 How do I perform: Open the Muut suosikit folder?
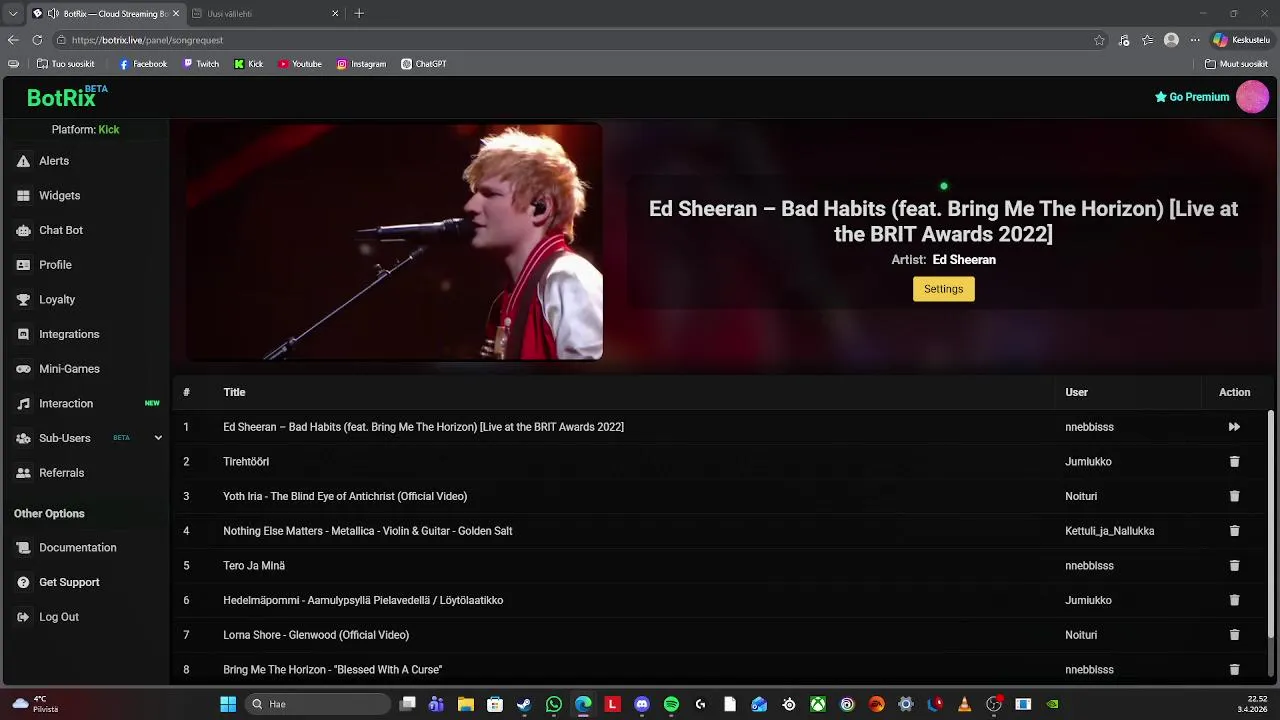pos(1237,64)
